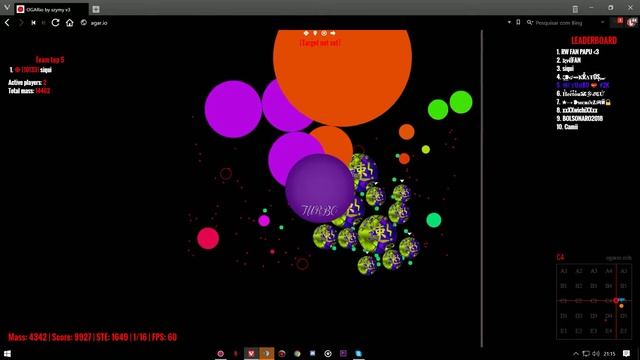Click leaderboard entry 3. siqui

click(x=565, y=69)
